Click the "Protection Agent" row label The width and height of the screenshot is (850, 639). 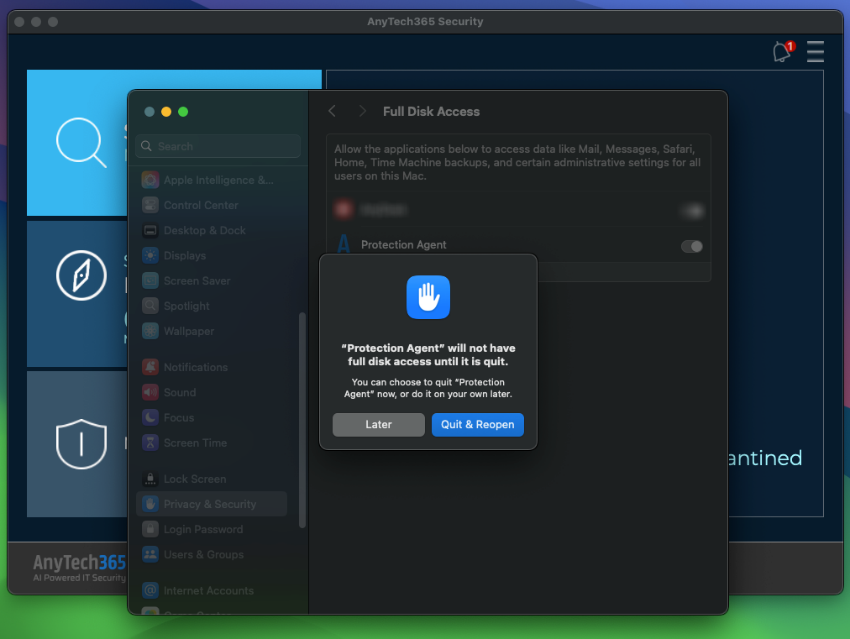[404, 245]
